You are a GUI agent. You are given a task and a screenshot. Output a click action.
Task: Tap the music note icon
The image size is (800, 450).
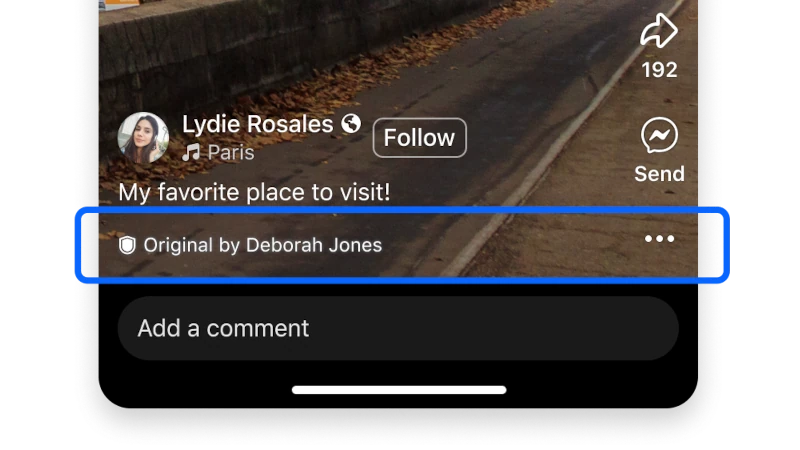coord(191,152)
